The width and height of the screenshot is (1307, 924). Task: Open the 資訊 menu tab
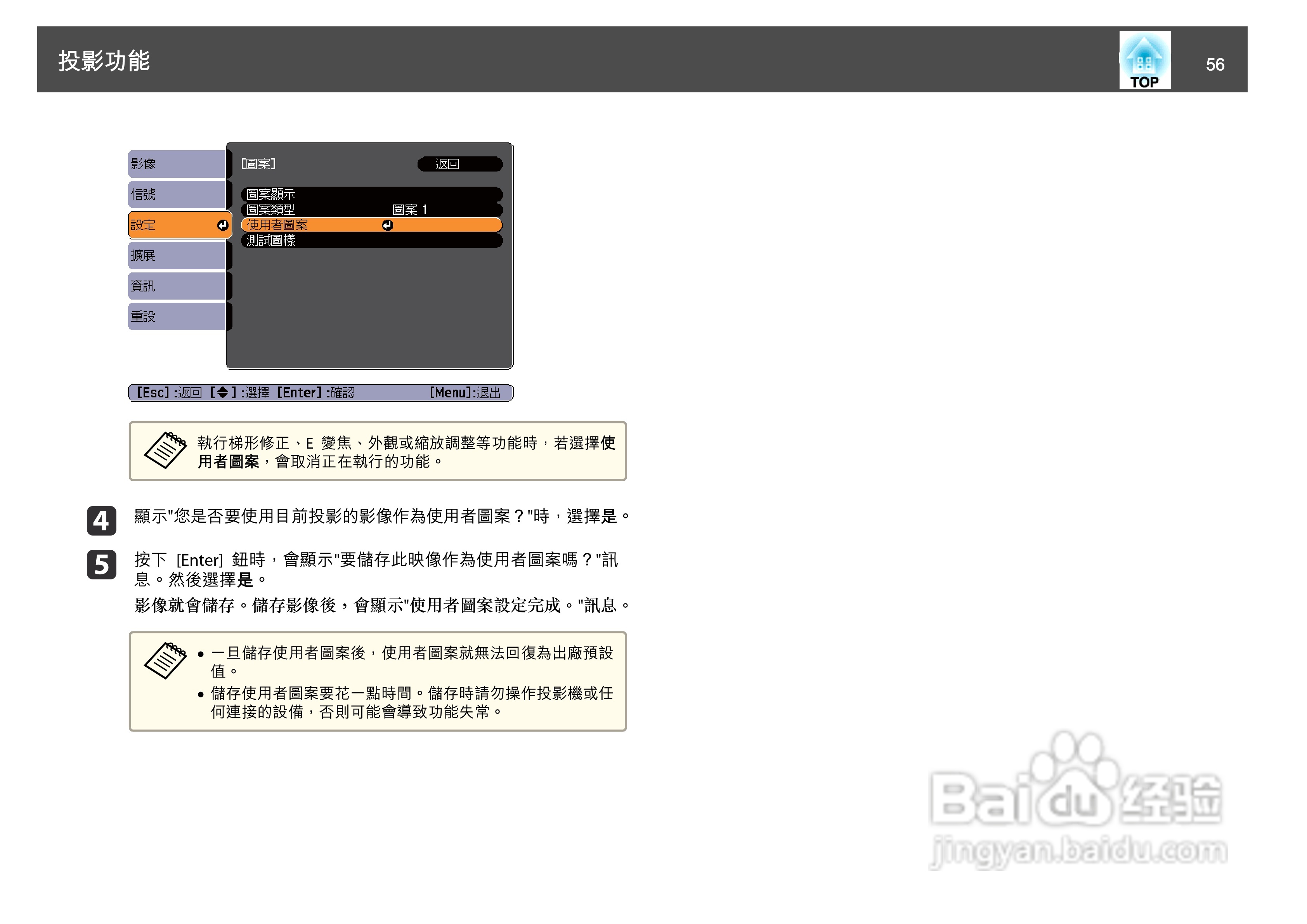pos(177,286)
